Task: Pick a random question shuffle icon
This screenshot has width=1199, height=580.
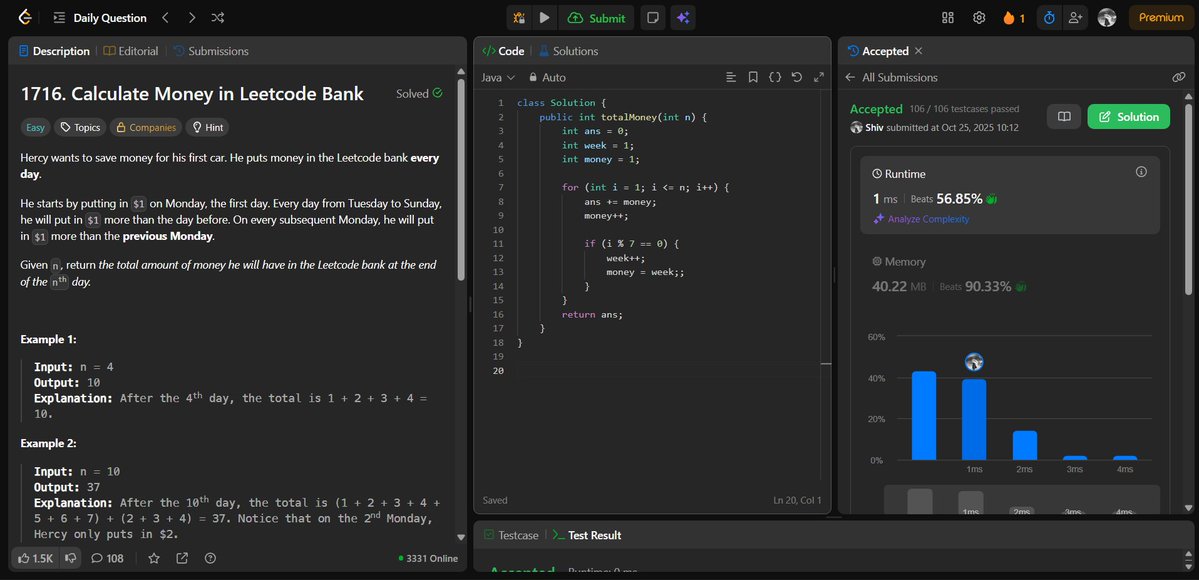Action: coord(217,18)
